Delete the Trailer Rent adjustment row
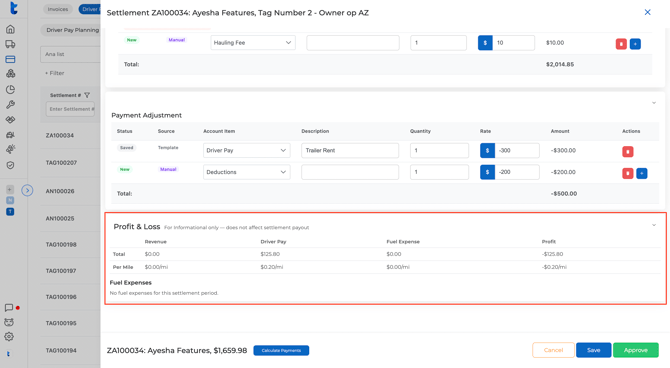The width and height of the screenshot is (670, 368). [x=627, y=151]
